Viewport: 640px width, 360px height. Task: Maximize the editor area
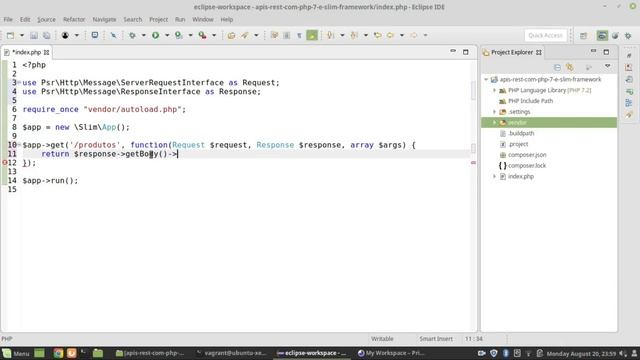tap(466, 52)
